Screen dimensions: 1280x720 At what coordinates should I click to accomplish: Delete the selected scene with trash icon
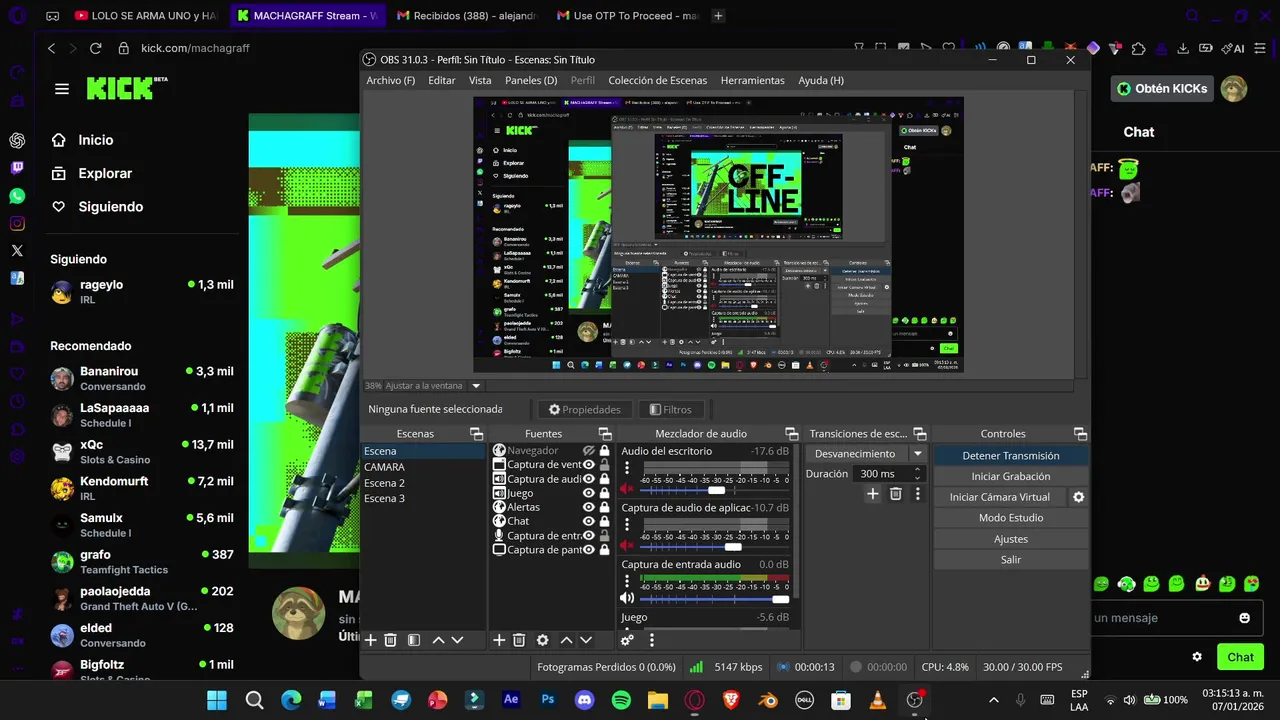391,640
